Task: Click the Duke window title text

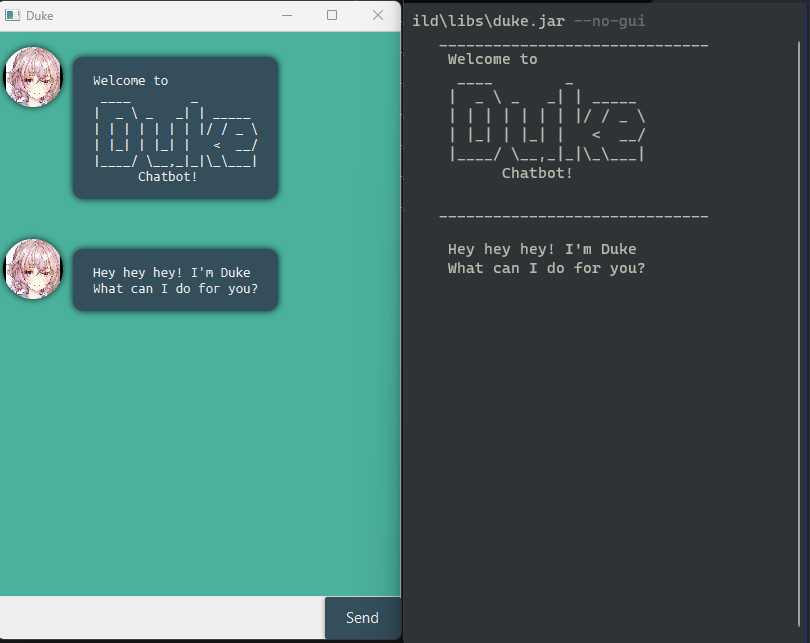Action: point(40,16)
